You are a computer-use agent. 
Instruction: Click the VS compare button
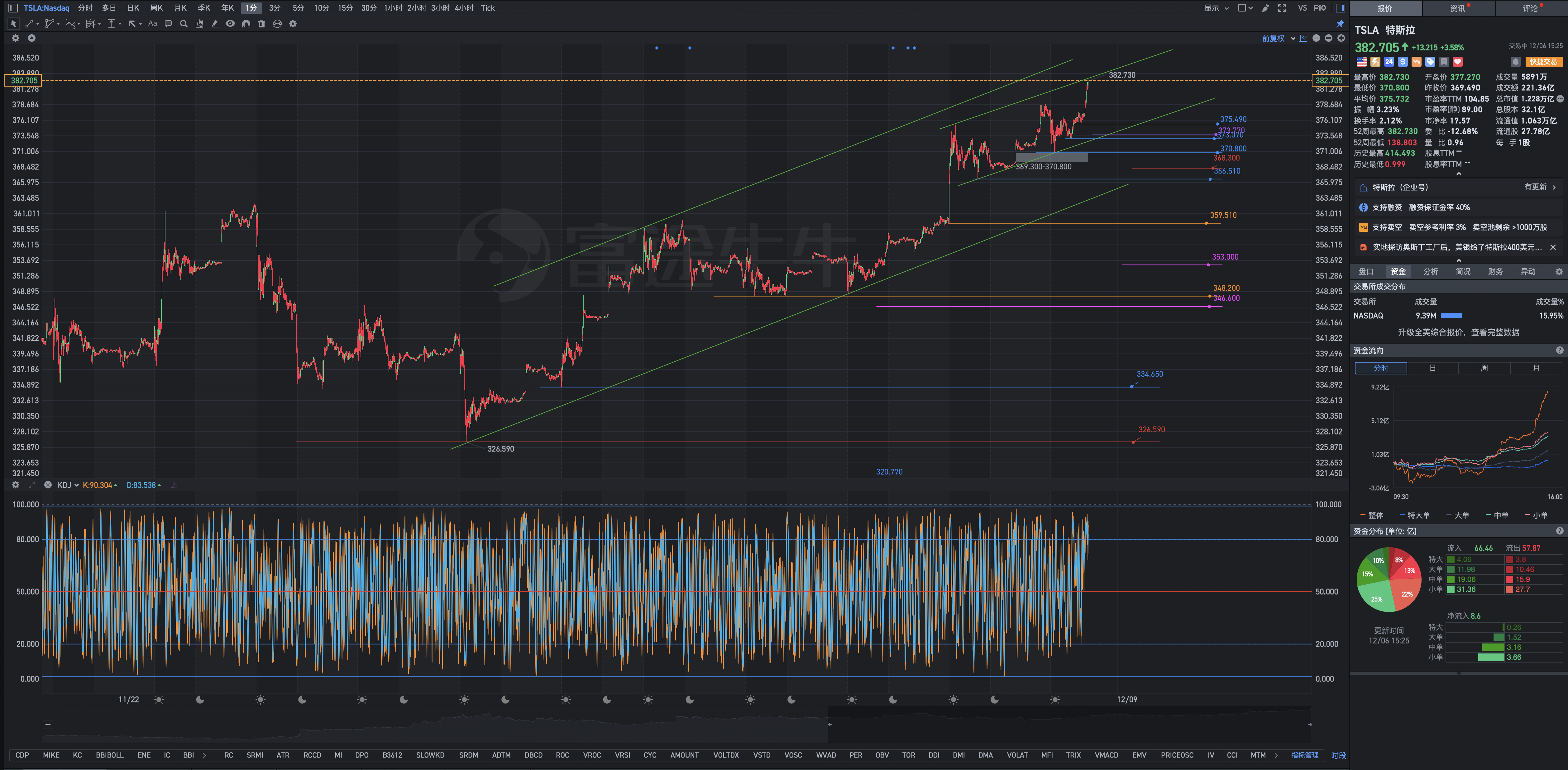click(x=1302, y=8)
